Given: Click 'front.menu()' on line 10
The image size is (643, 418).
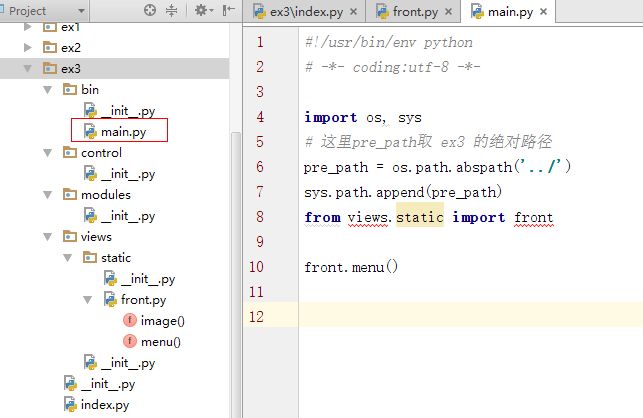Looking at the screenshot, I should [x=351, y=267].
